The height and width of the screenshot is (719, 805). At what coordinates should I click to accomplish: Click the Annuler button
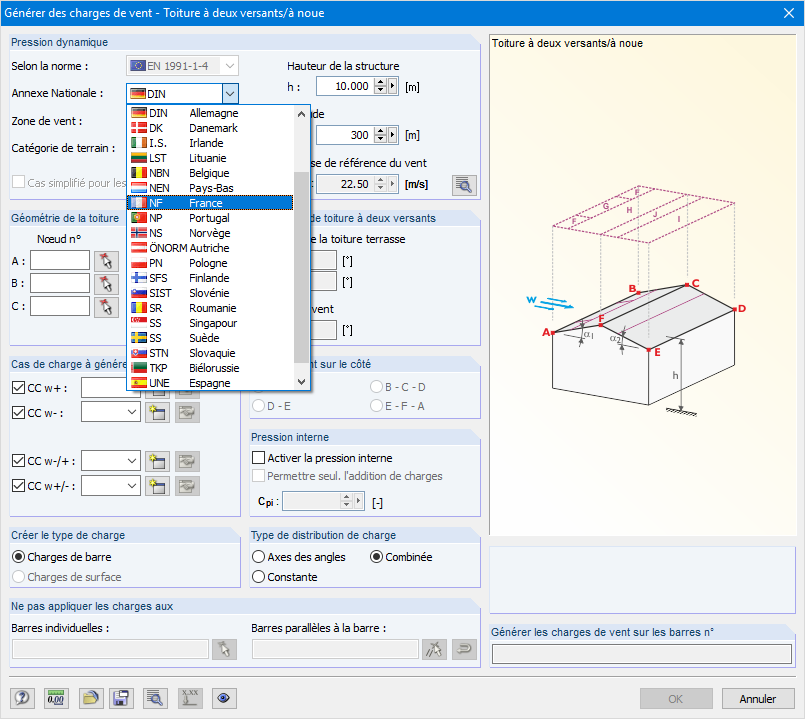tap(758, 699)
